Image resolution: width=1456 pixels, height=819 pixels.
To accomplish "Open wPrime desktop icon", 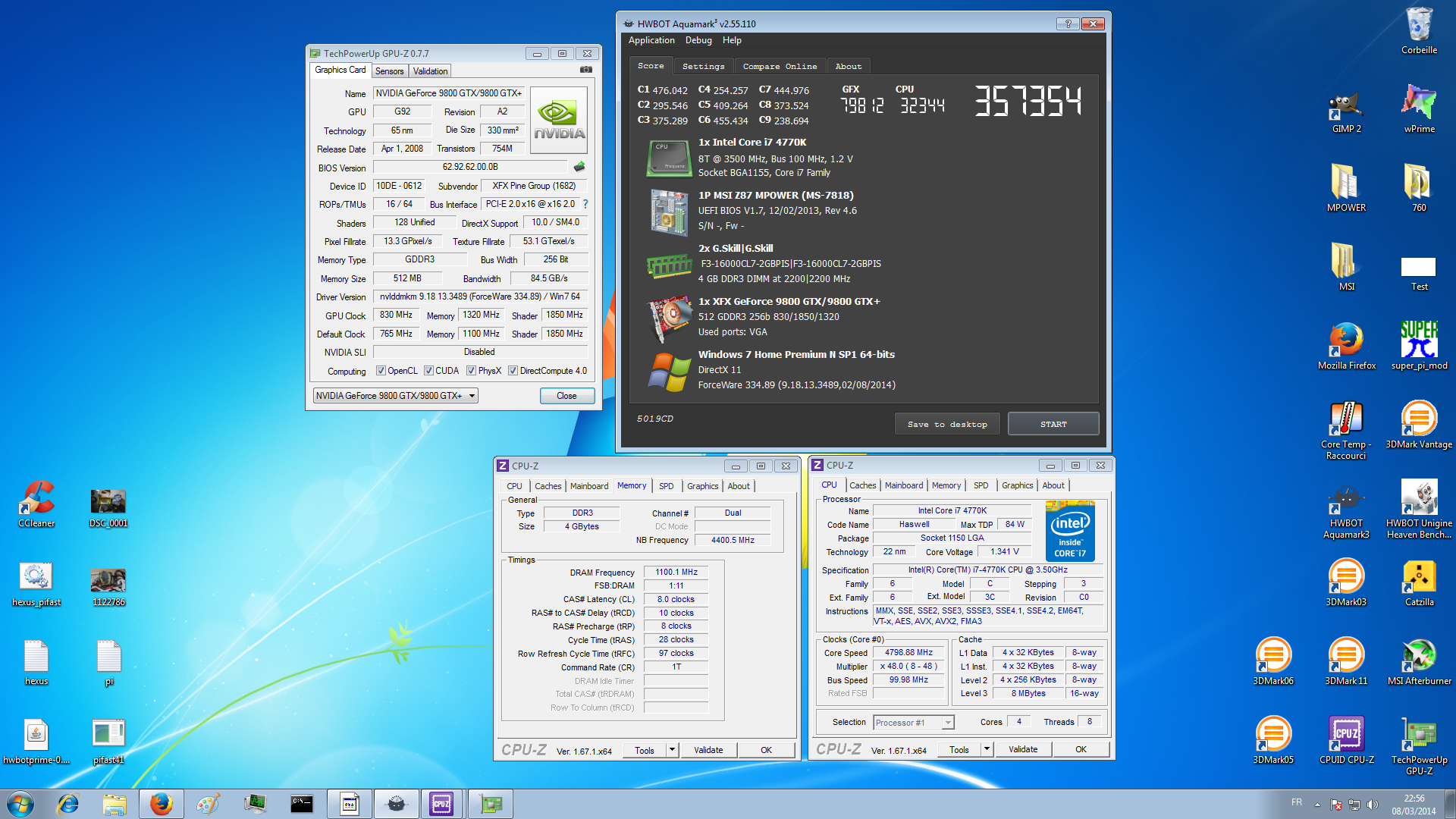I will [x=1419, y=110].
